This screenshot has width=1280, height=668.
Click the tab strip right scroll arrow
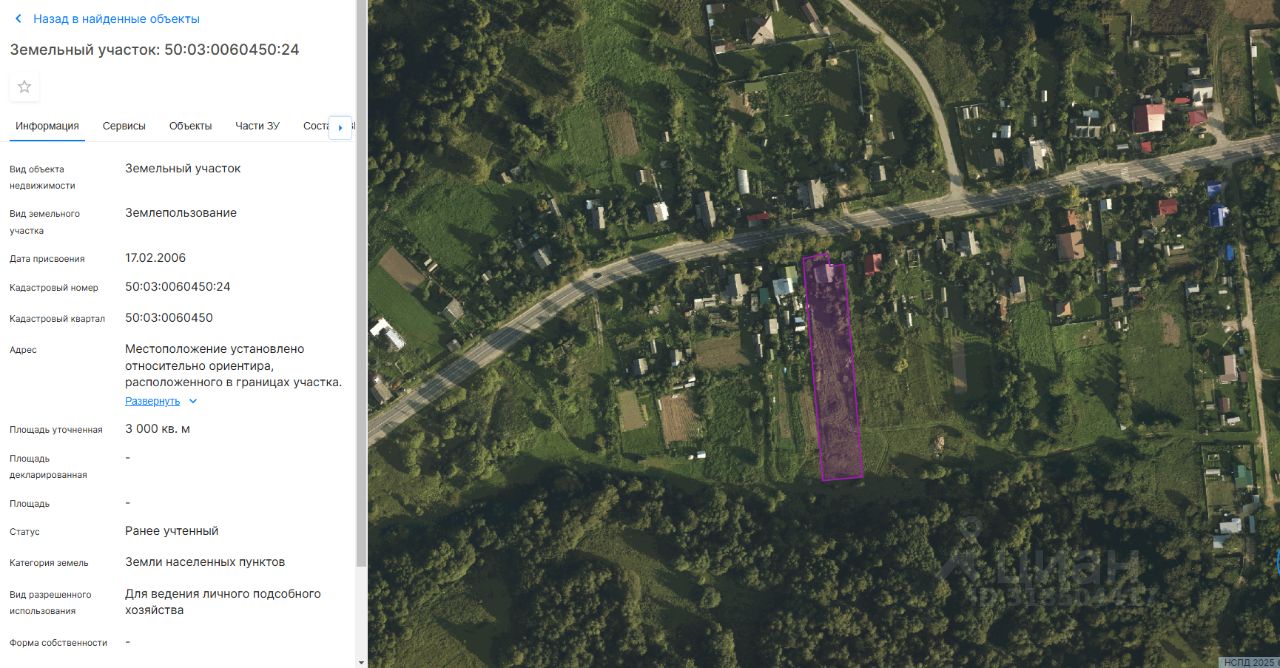(x=341, y=128)
